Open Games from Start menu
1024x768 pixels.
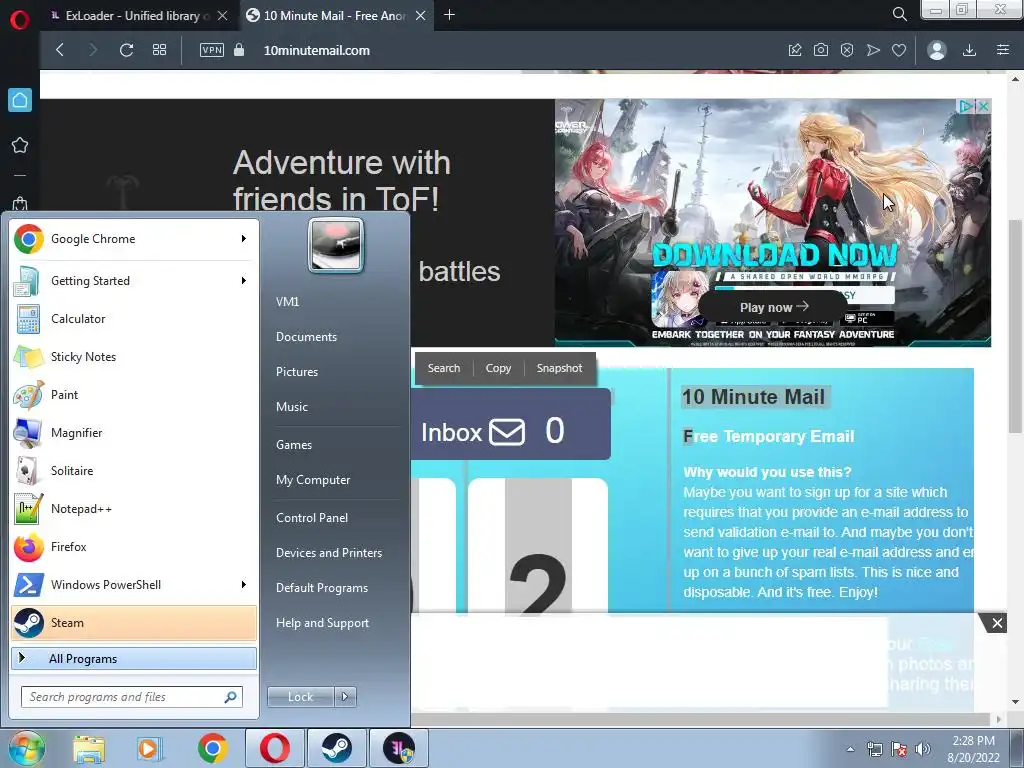pyautogui.click(x=294, y=445)
